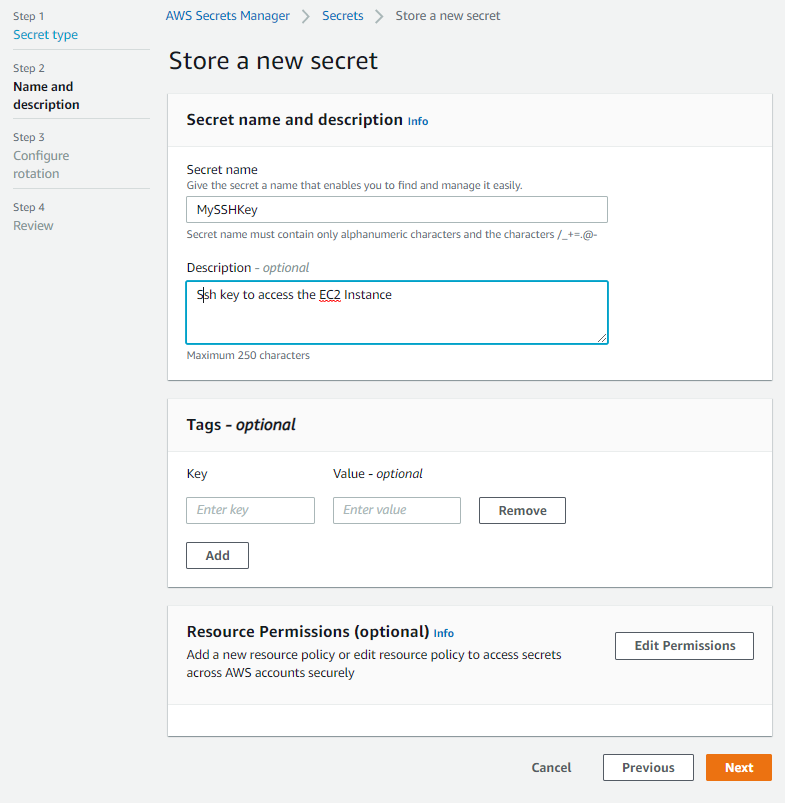The height and width of the screenshot is (803, 785).
Task: Click the Description text area
Action: pos(397,312)
